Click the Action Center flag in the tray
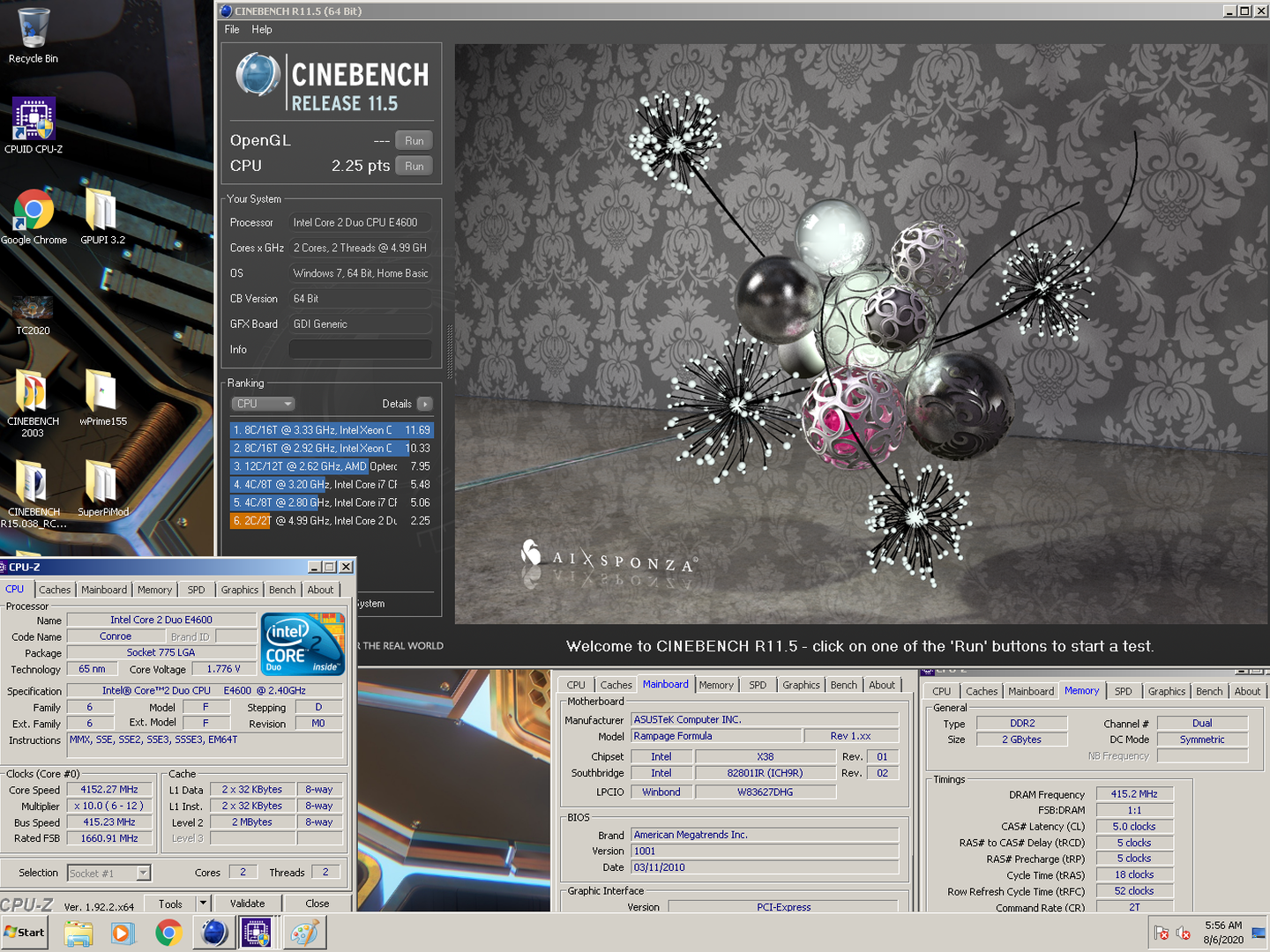Viewport: 1270px width, 952px height. click(1162, 933)
